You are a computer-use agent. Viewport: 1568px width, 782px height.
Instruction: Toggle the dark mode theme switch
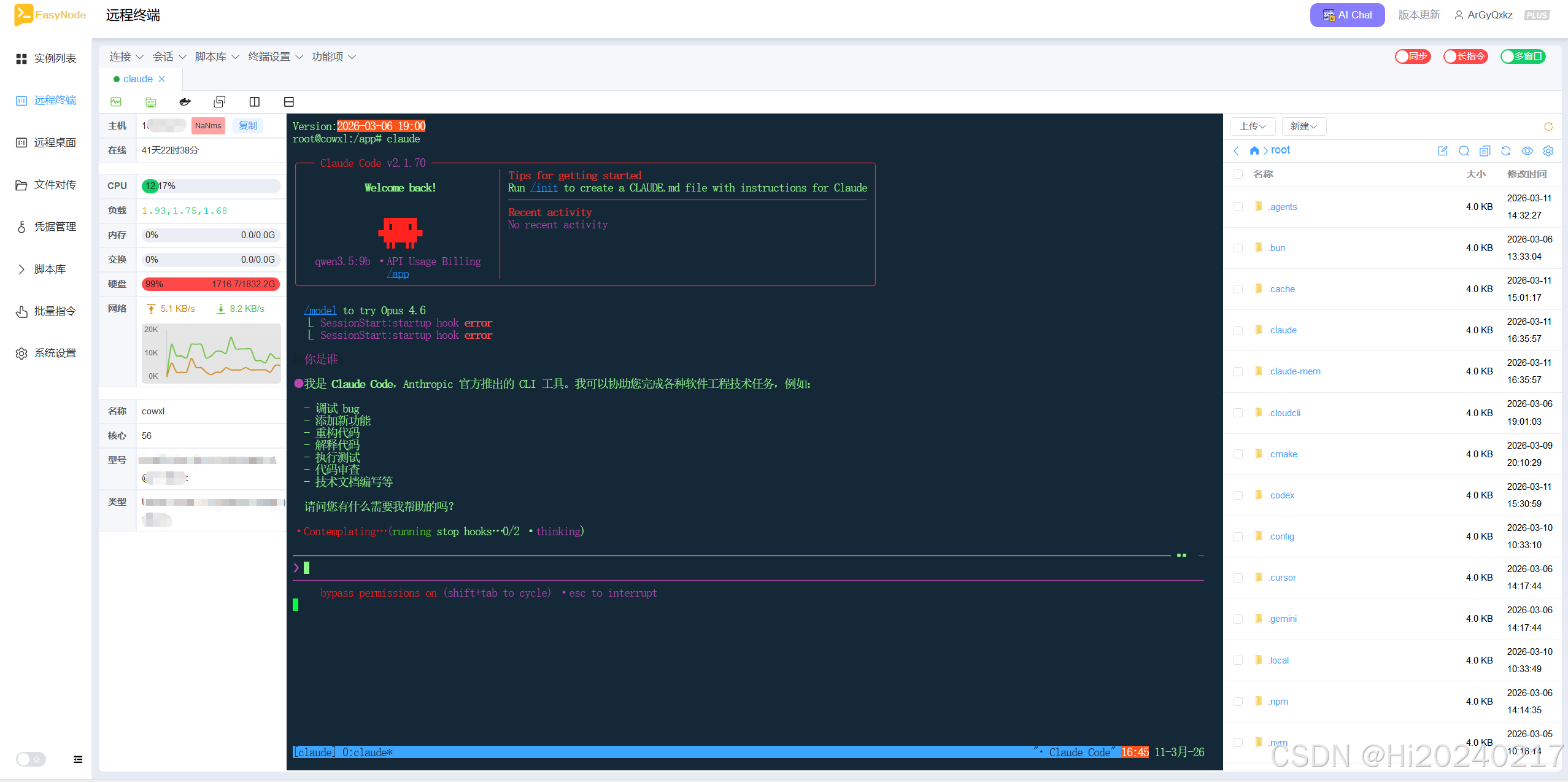pos(31,759)
